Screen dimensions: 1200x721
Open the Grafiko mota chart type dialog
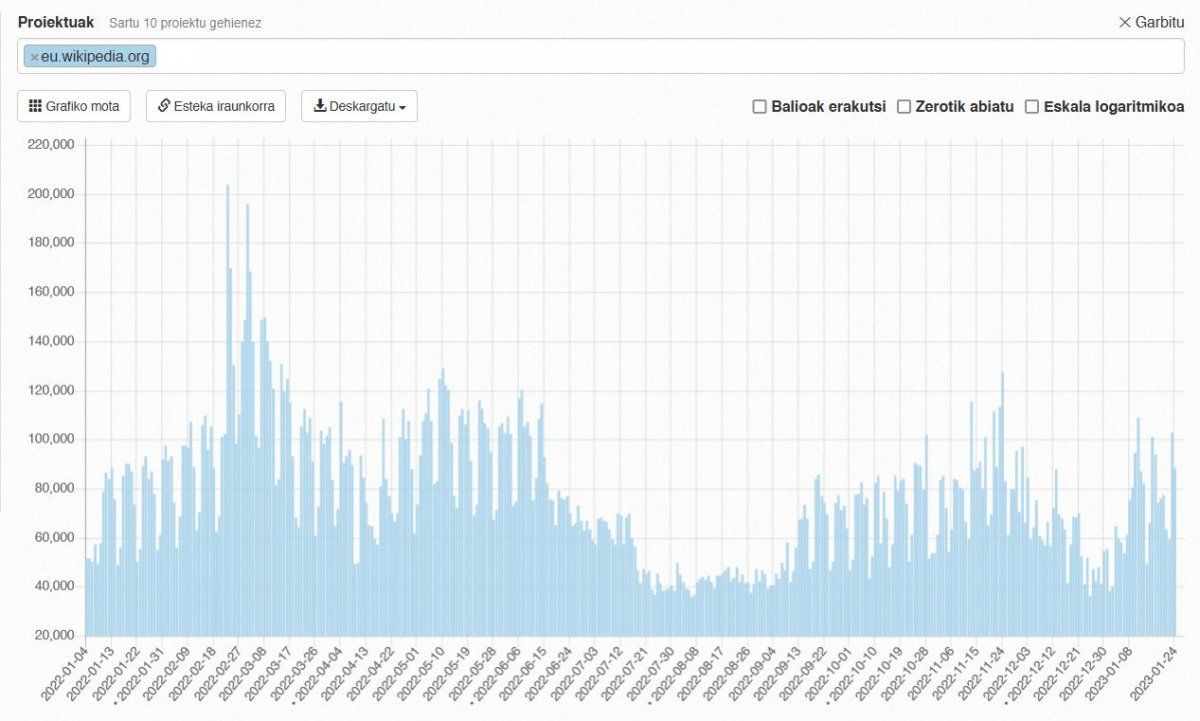point(74,106)
